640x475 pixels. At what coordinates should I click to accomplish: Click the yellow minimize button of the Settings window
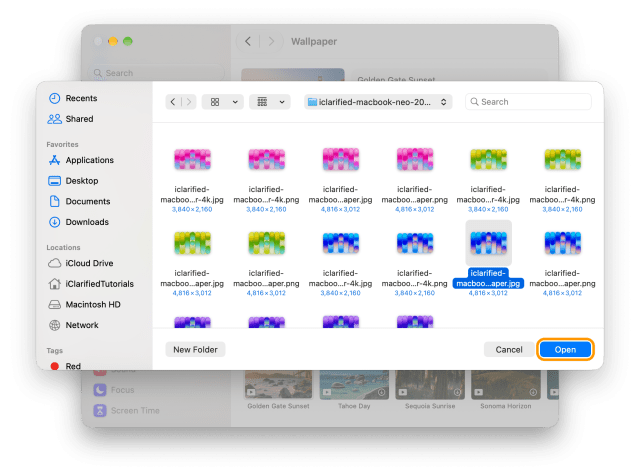113,41
